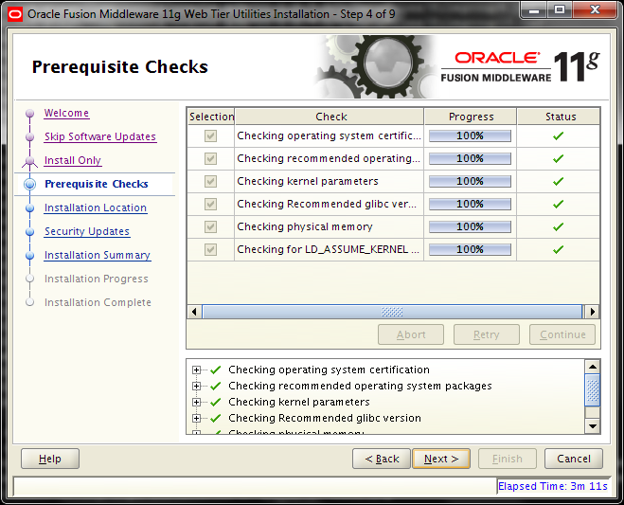624x505 pixels.
Task: Select 'Checking Recommended glibc version' log row
Action: 325,418
